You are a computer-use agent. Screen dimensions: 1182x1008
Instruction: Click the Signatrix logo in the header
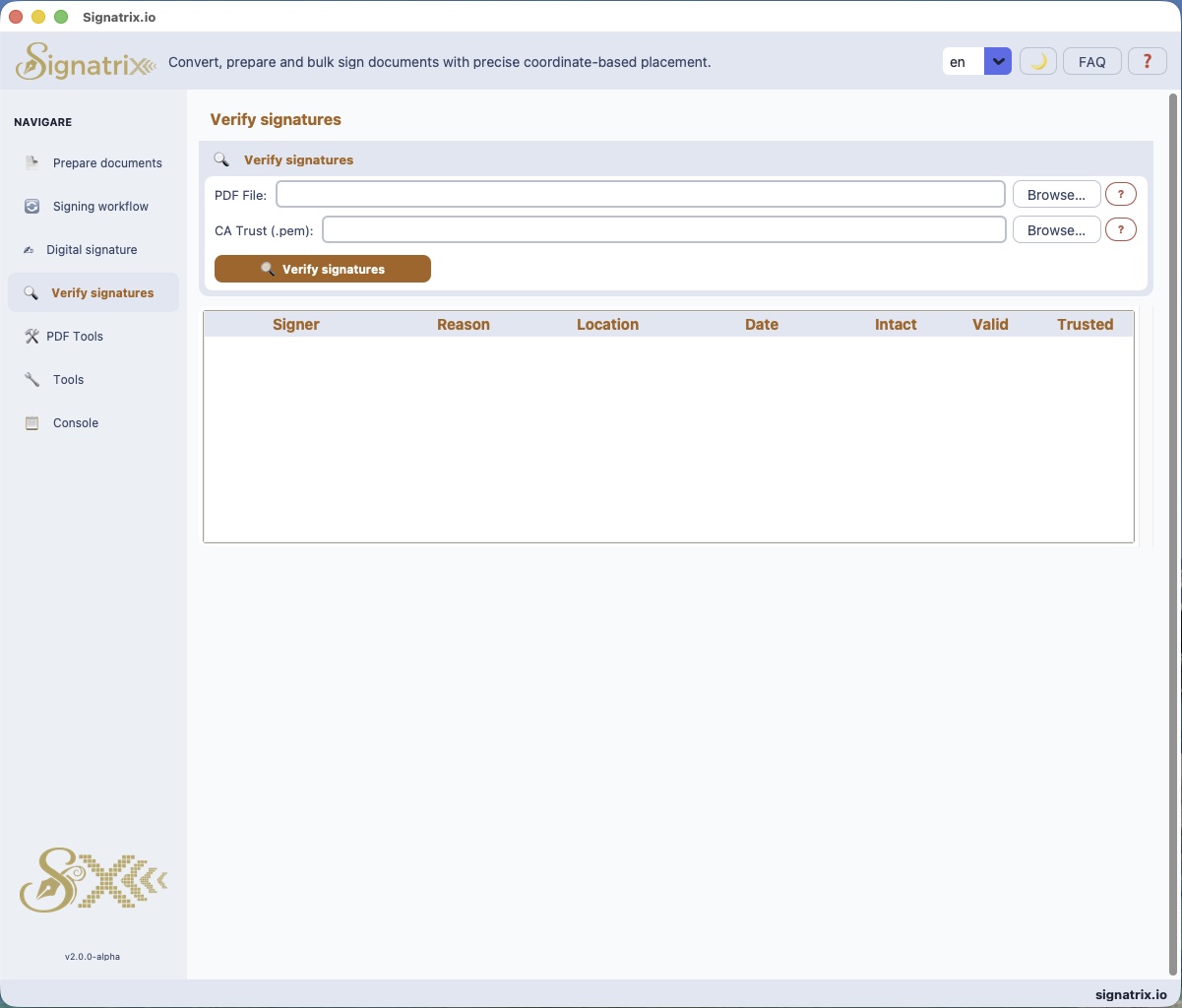tap(85, 60)
